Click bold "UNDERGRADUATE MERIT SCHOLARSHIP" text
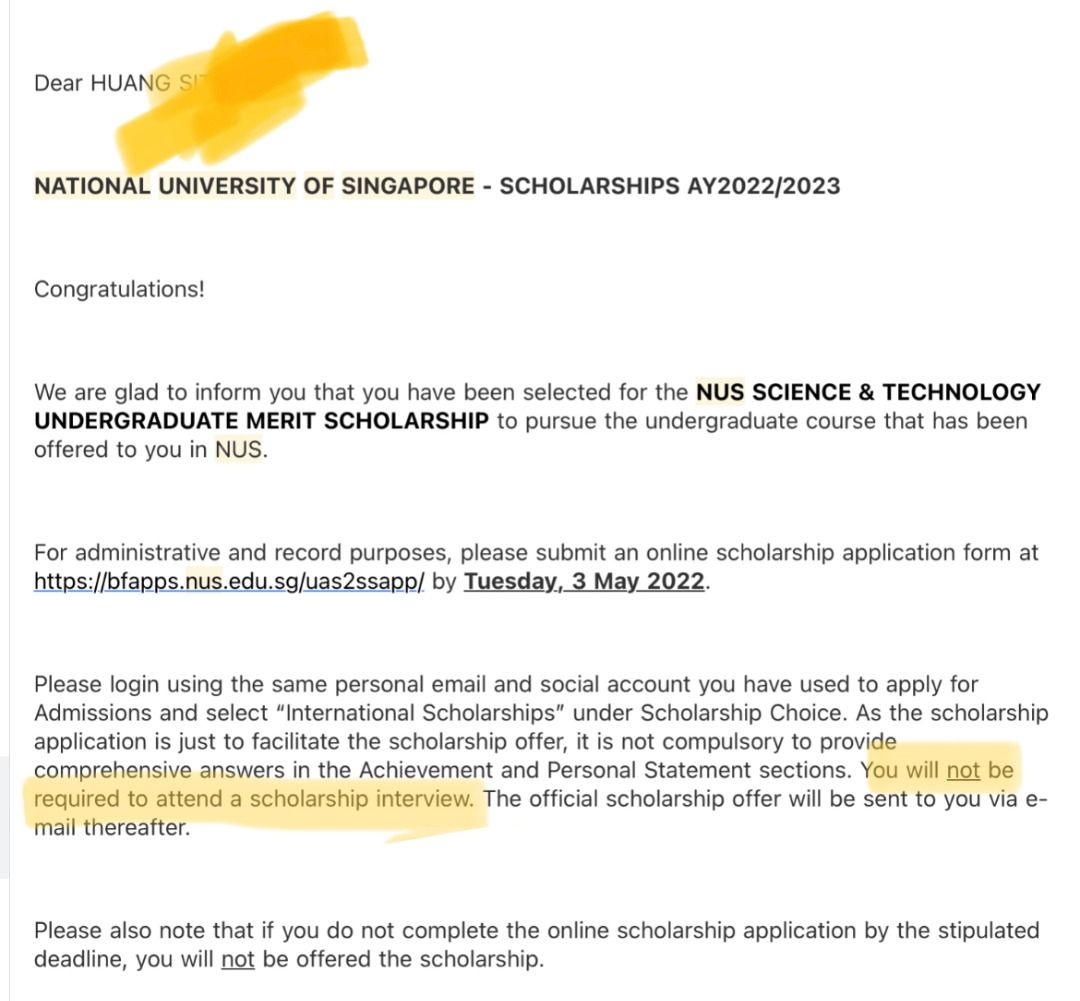Image resolution: width=1080 pixels, height=1001 pixels. point(261,421)
